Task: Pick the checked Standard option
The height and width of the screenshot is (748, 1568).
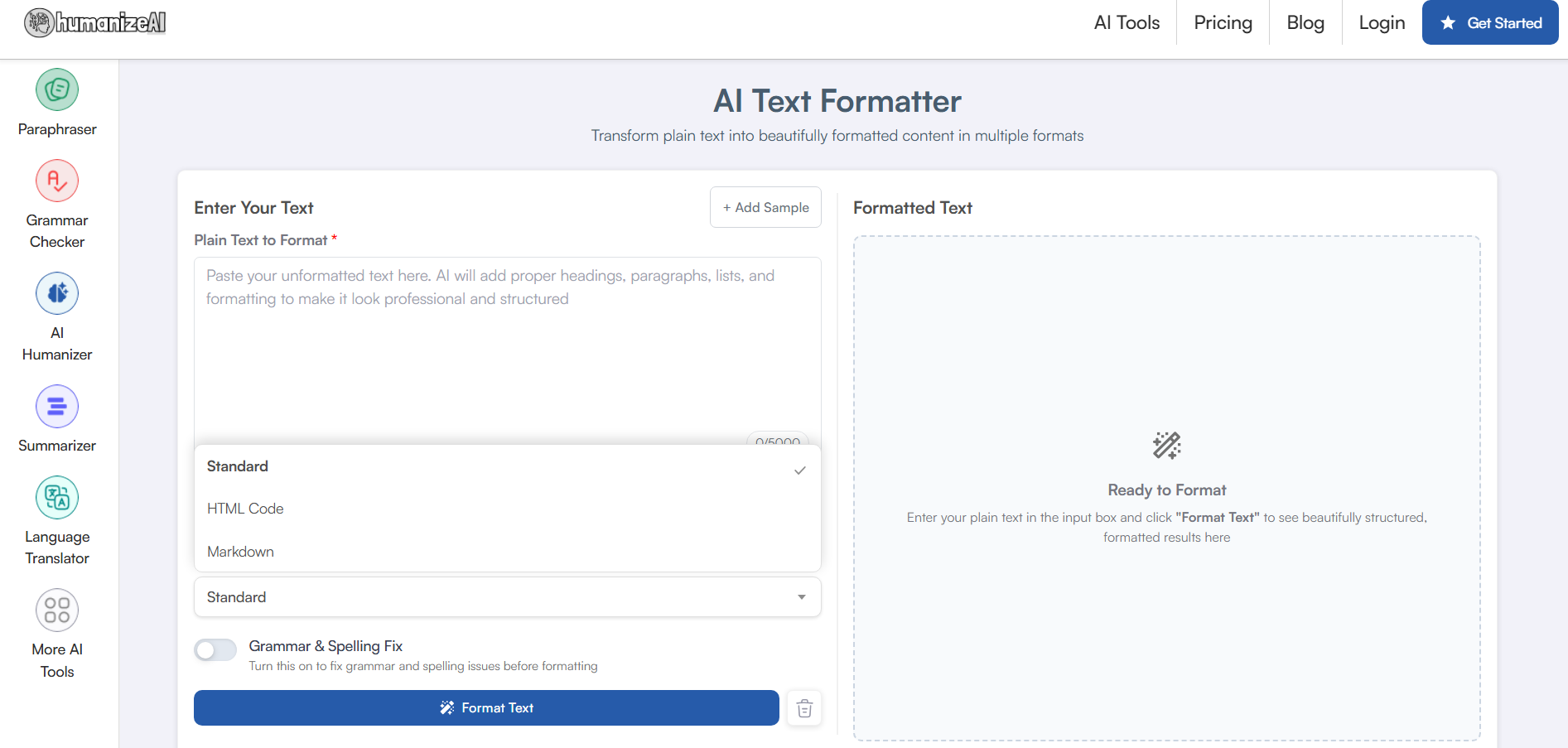Action: click(x=238, y=466)
